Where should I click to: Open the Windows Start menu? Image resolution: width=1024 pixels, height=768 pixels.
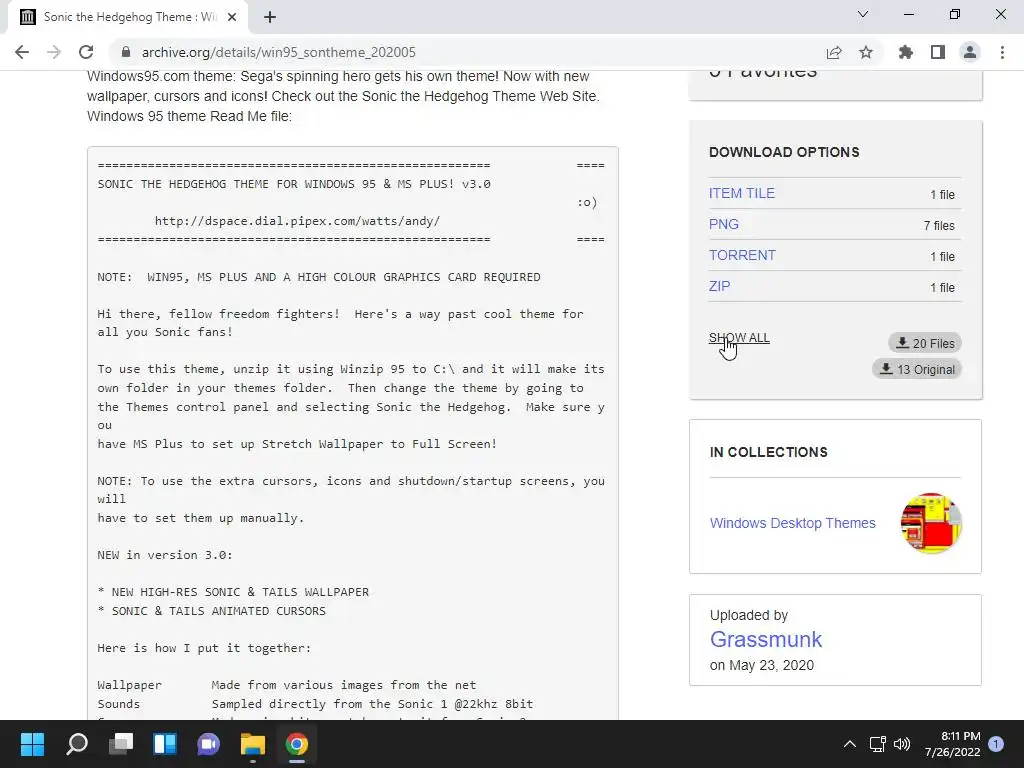pyautogui.click(x=32, y=744)
